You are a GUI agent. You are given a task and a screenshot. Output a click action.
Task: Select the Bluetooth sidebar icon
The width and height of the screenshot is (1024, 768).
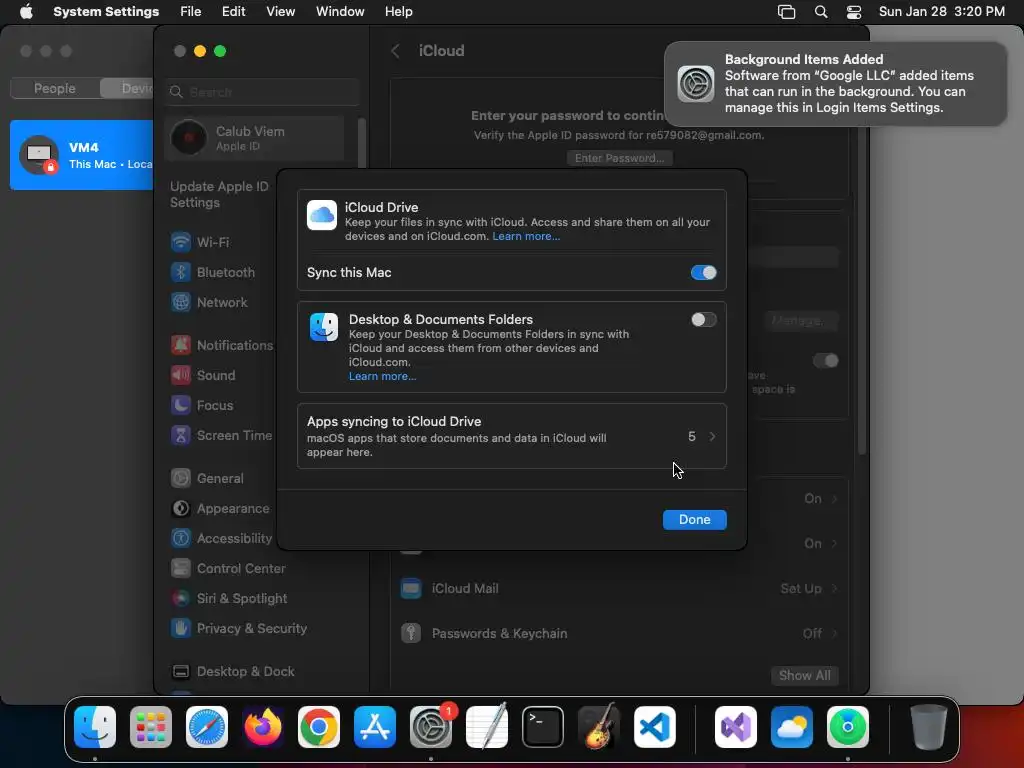tap(181, 272)
